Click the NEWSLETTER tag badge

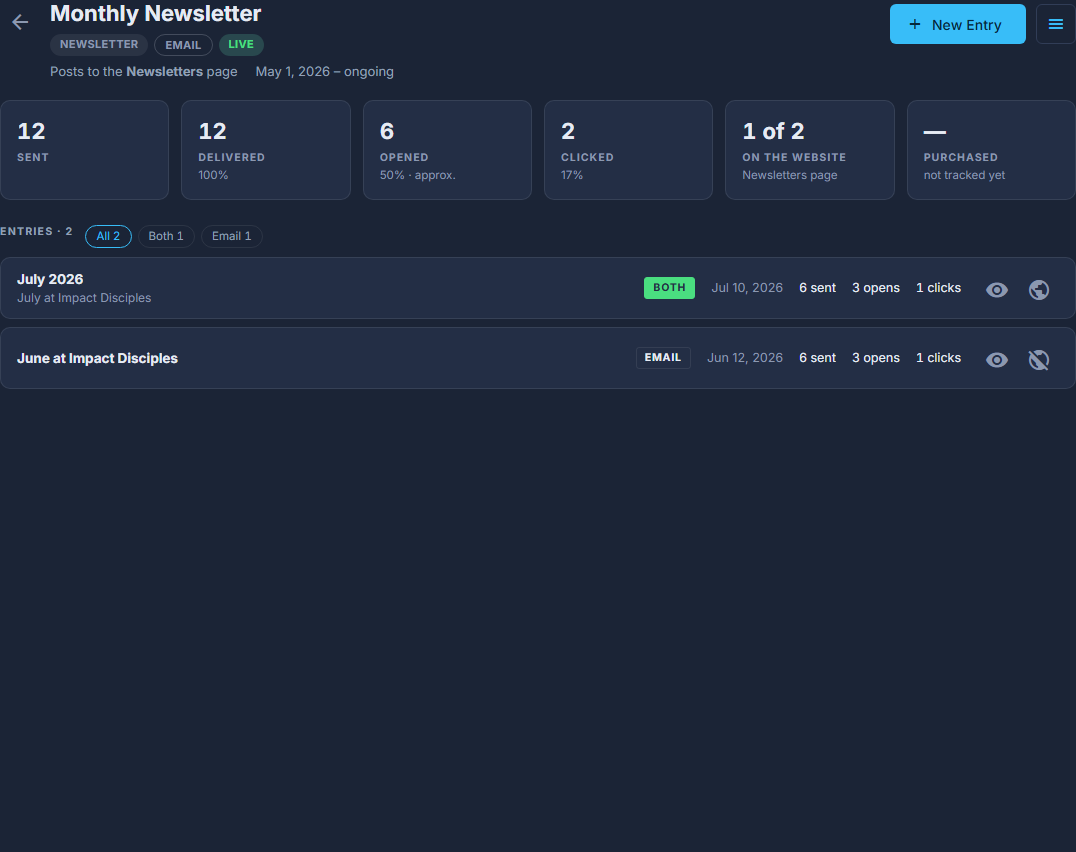pyautogui.click(x=99, y=45)
